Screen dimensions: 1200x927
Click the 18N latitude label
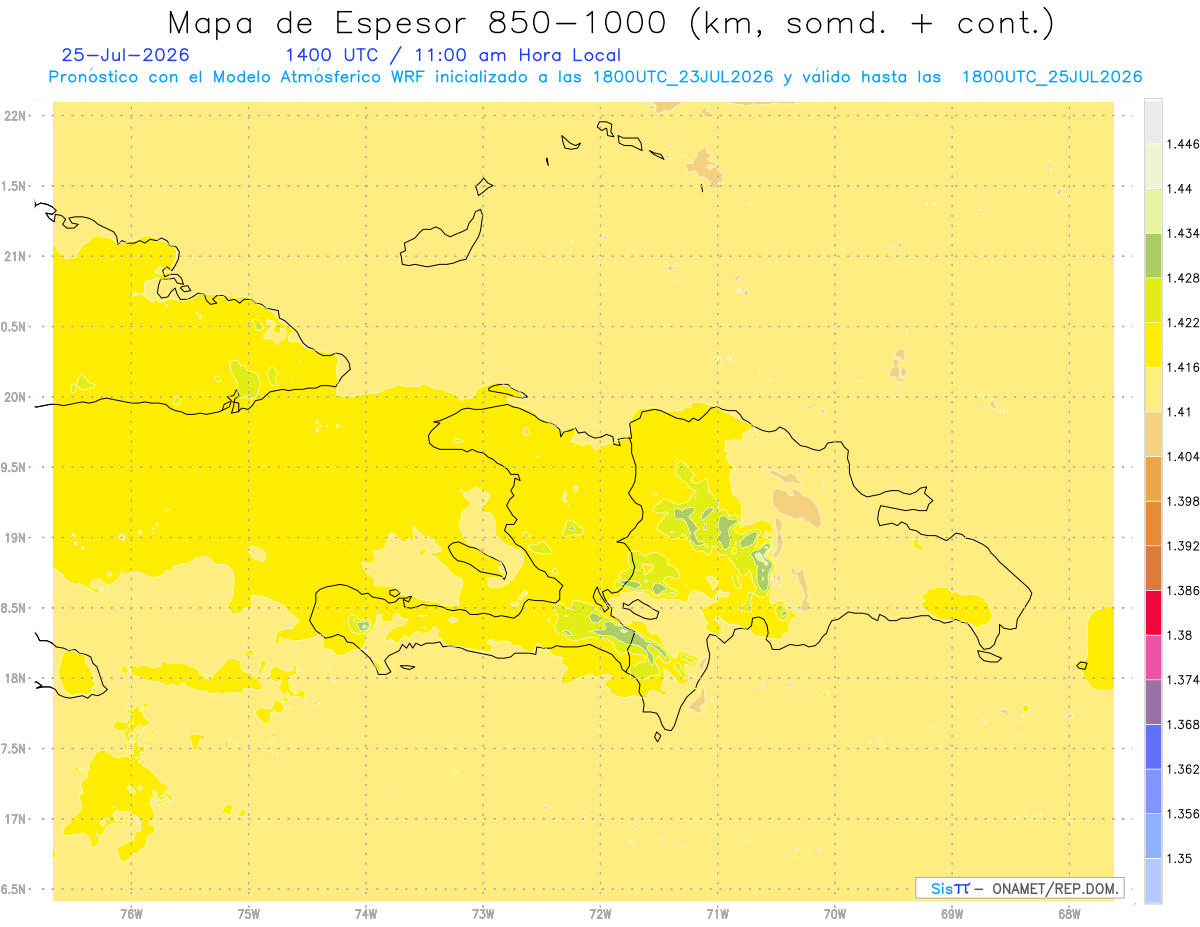[15, 678]
